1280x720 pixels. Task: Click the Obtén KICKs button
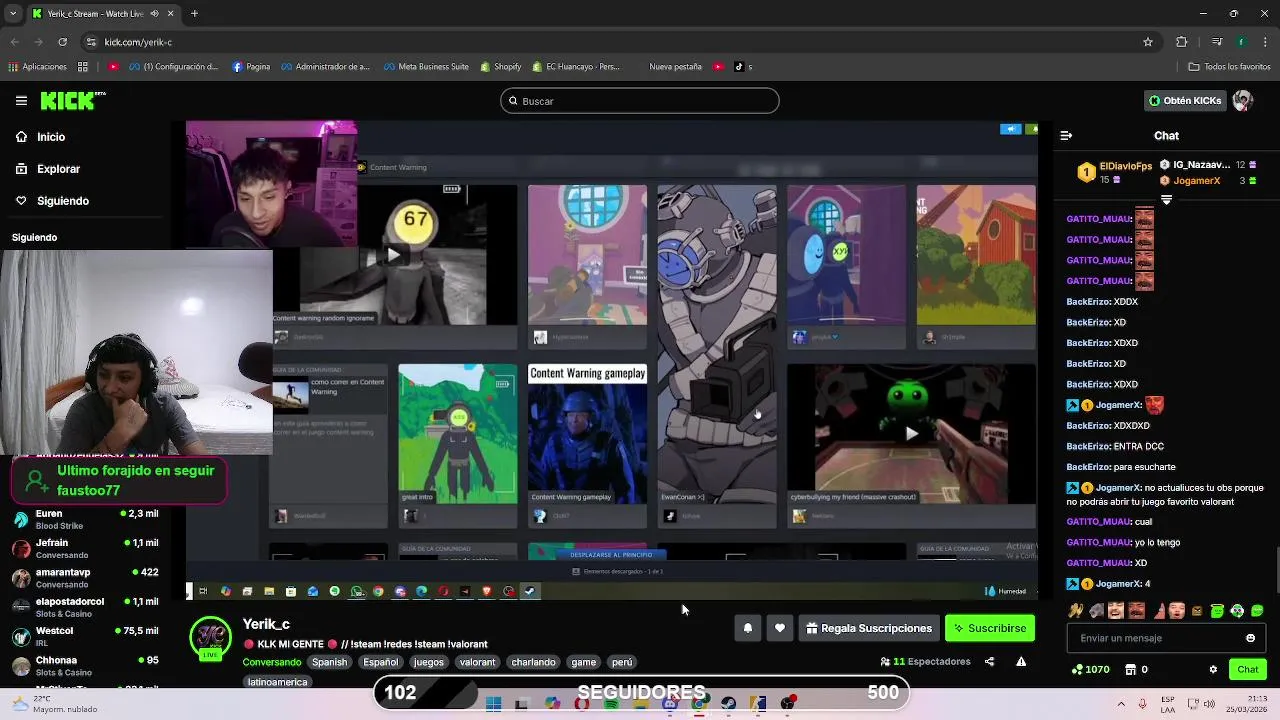1185,101
